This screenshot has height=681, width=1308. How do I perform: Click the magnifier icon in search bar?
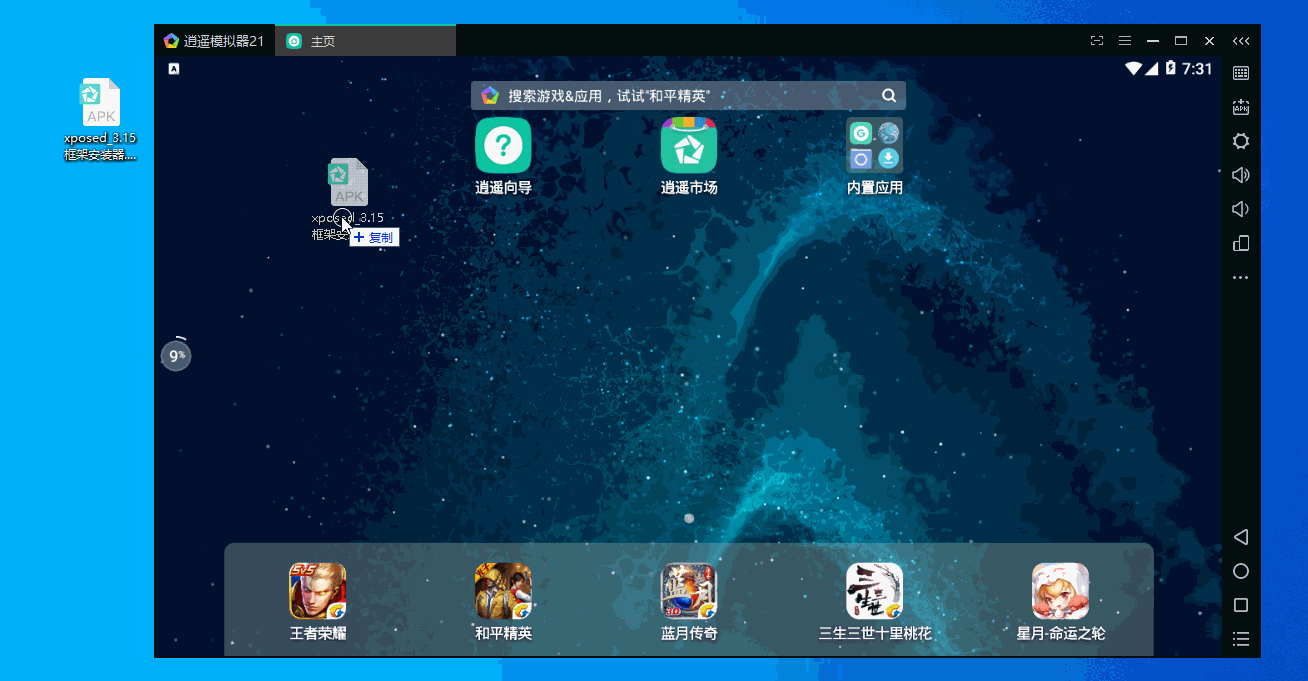[x=889, y=96]
